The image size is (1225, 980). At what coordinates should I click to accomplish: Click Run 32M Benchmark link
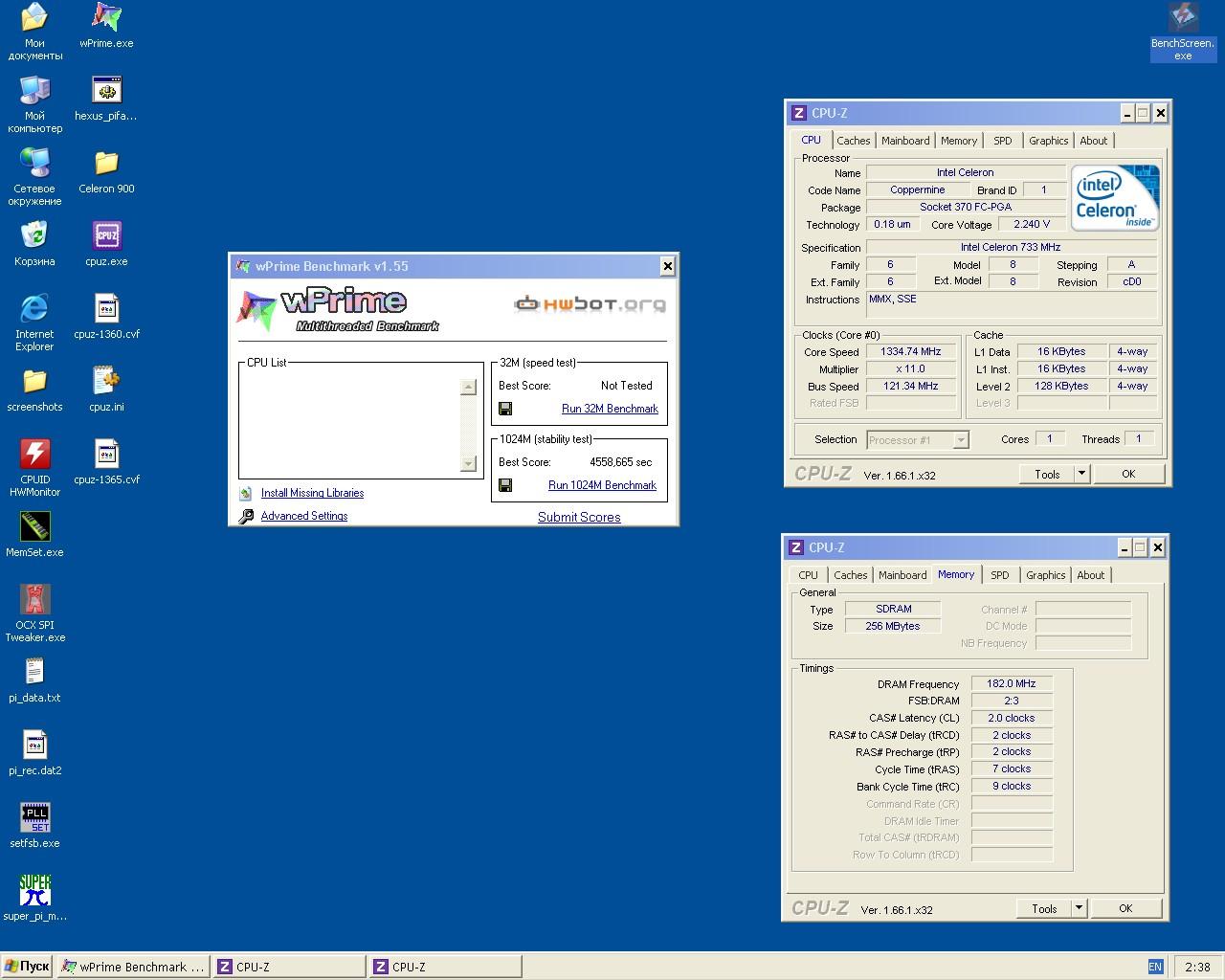[610, 409]
